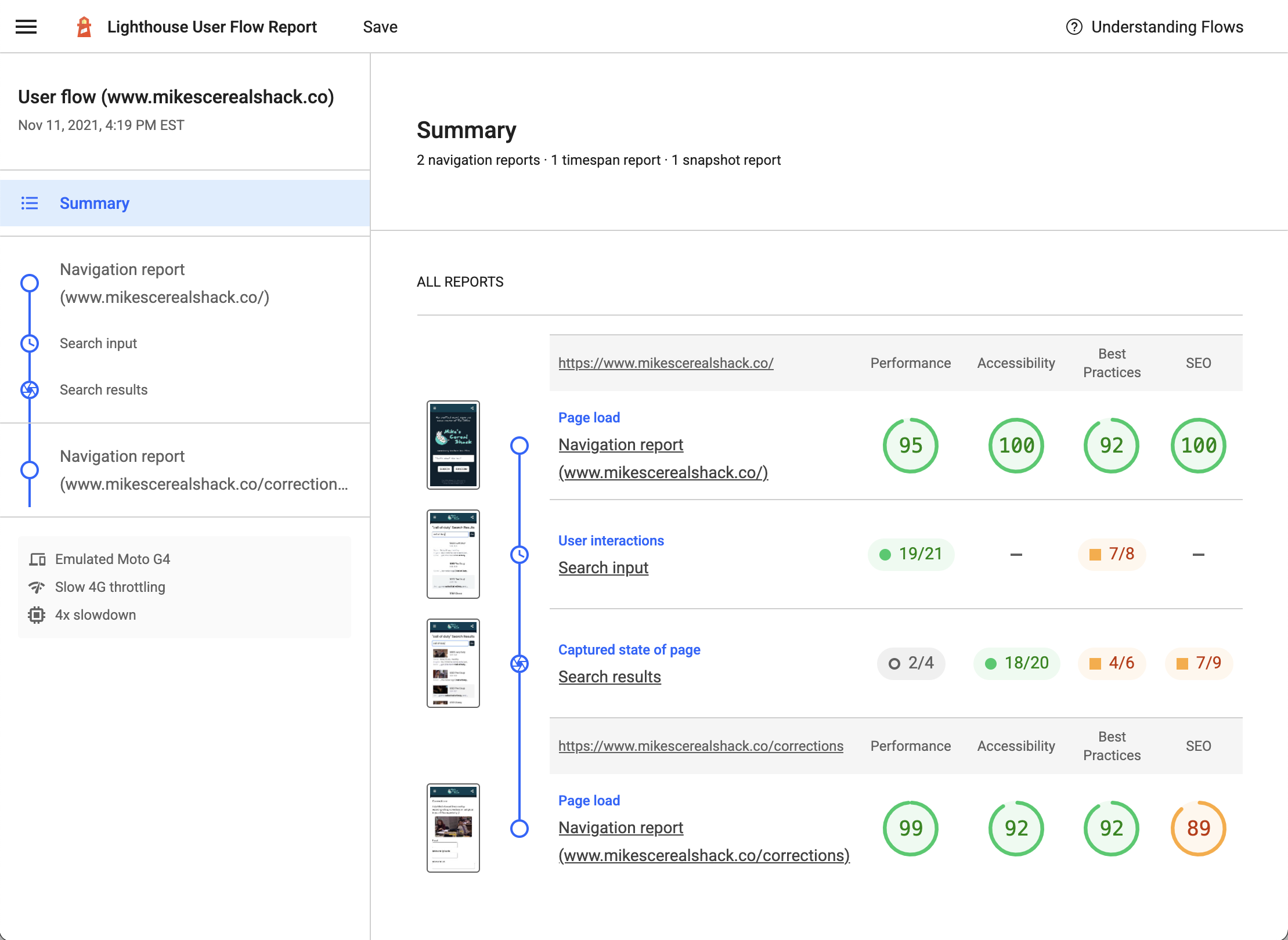The height and width of the screenshot is (940, 1288).
Task: Open sidebar Search results step
Action: 103,390
